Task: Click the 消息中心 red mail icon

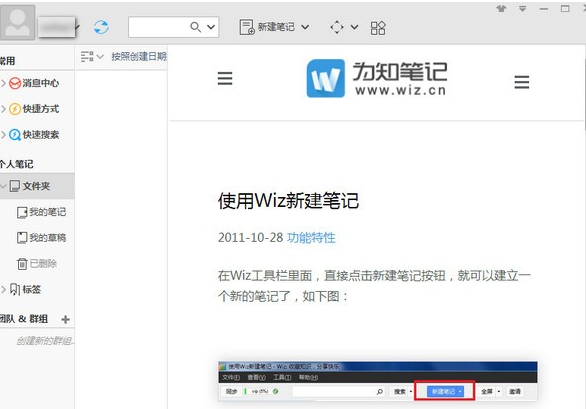Action: click(x=15, y=83)
